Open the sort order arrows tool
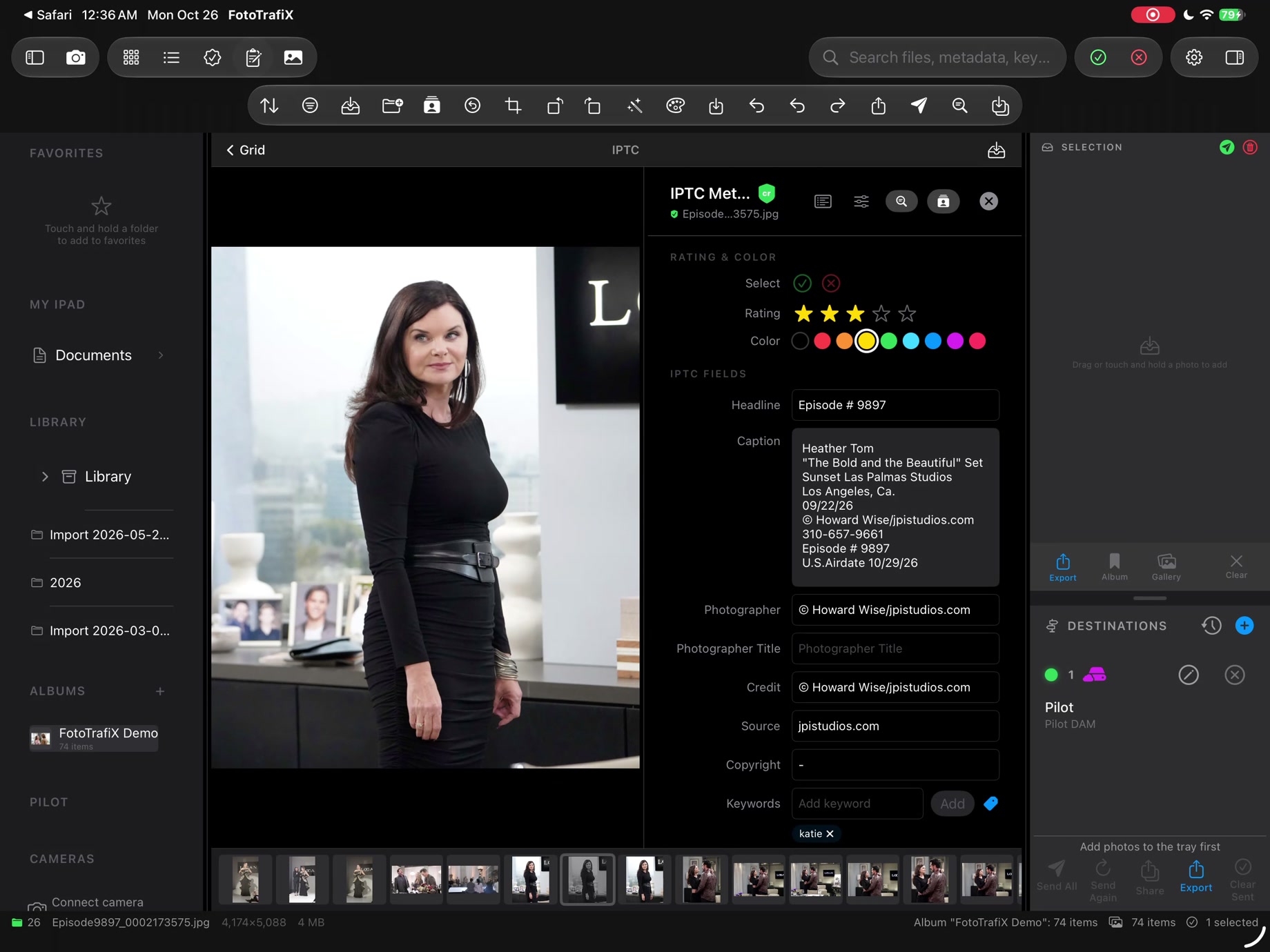The width and height of the screenshot is (1270, 952). point(269,106)
